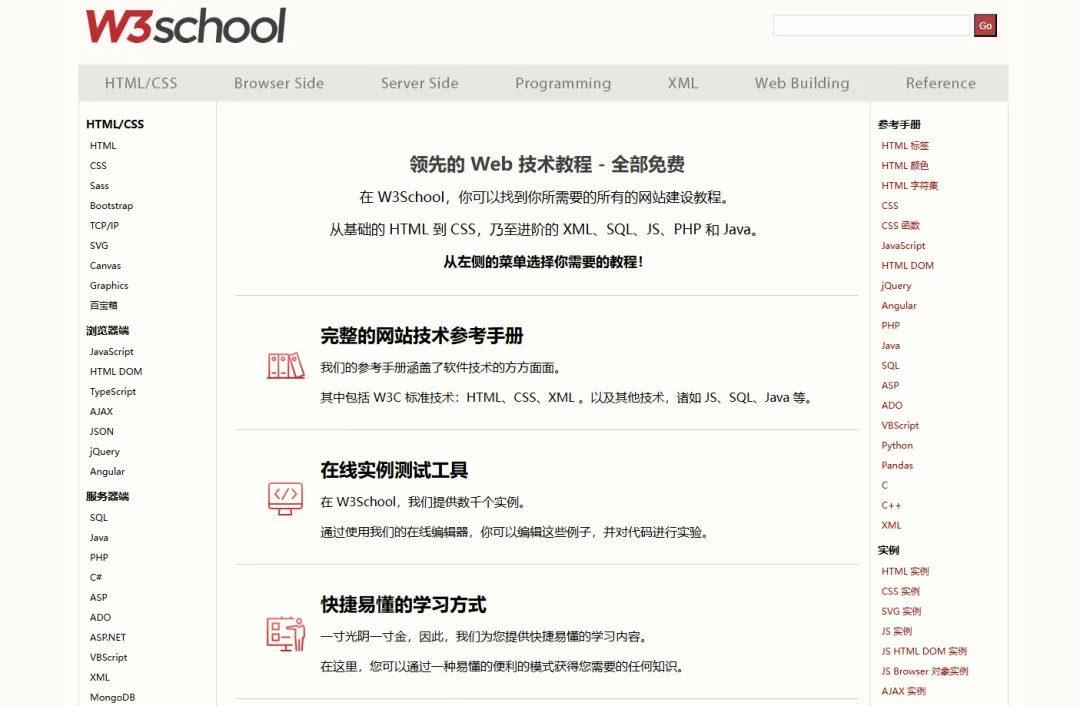
Task: Select AJAX tutorial link
Action: tap(101, 411)
